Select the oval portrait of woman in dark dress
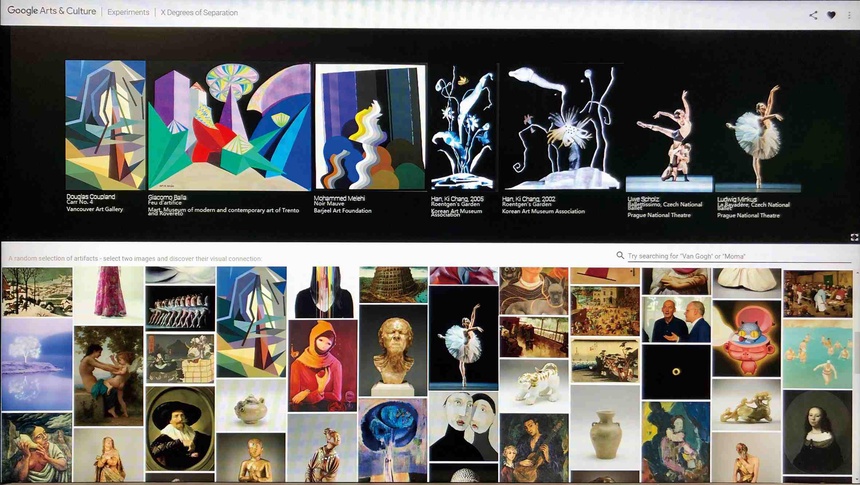 (x=818, y=432)
